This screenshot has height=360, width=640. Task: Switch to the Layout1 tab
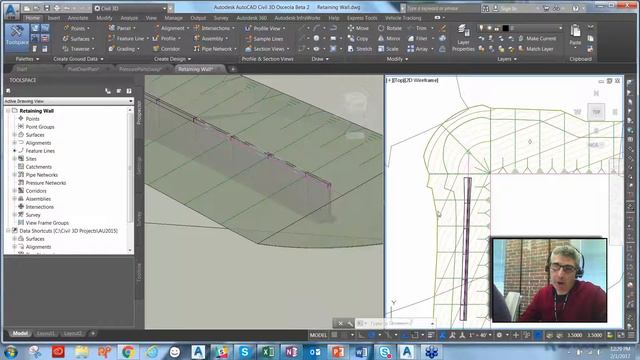tap(45, 334)
